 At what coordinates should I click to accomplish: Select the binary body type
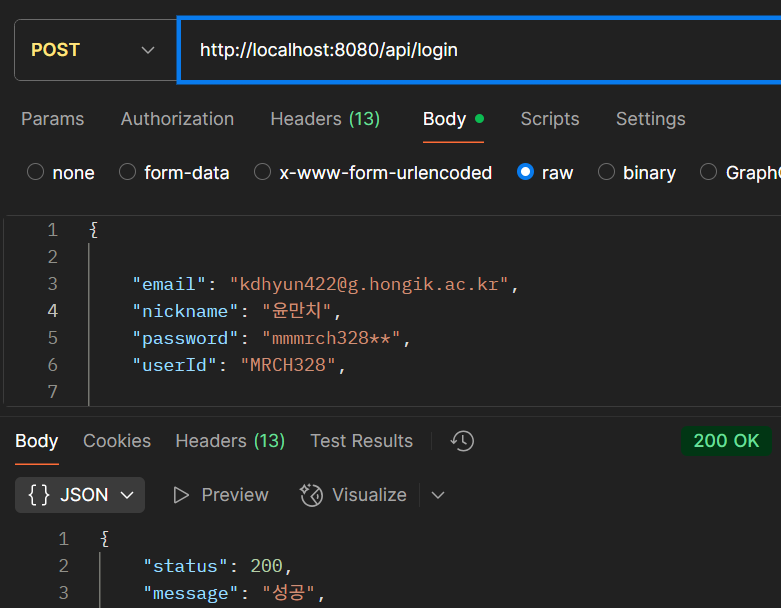click(x=637, y=172)
